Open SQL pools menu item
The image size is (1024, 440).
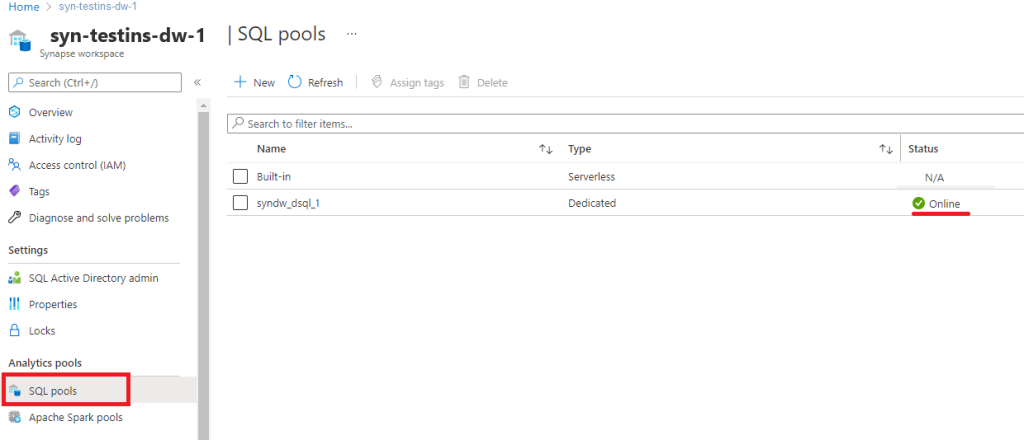click(x=53, y=390)
